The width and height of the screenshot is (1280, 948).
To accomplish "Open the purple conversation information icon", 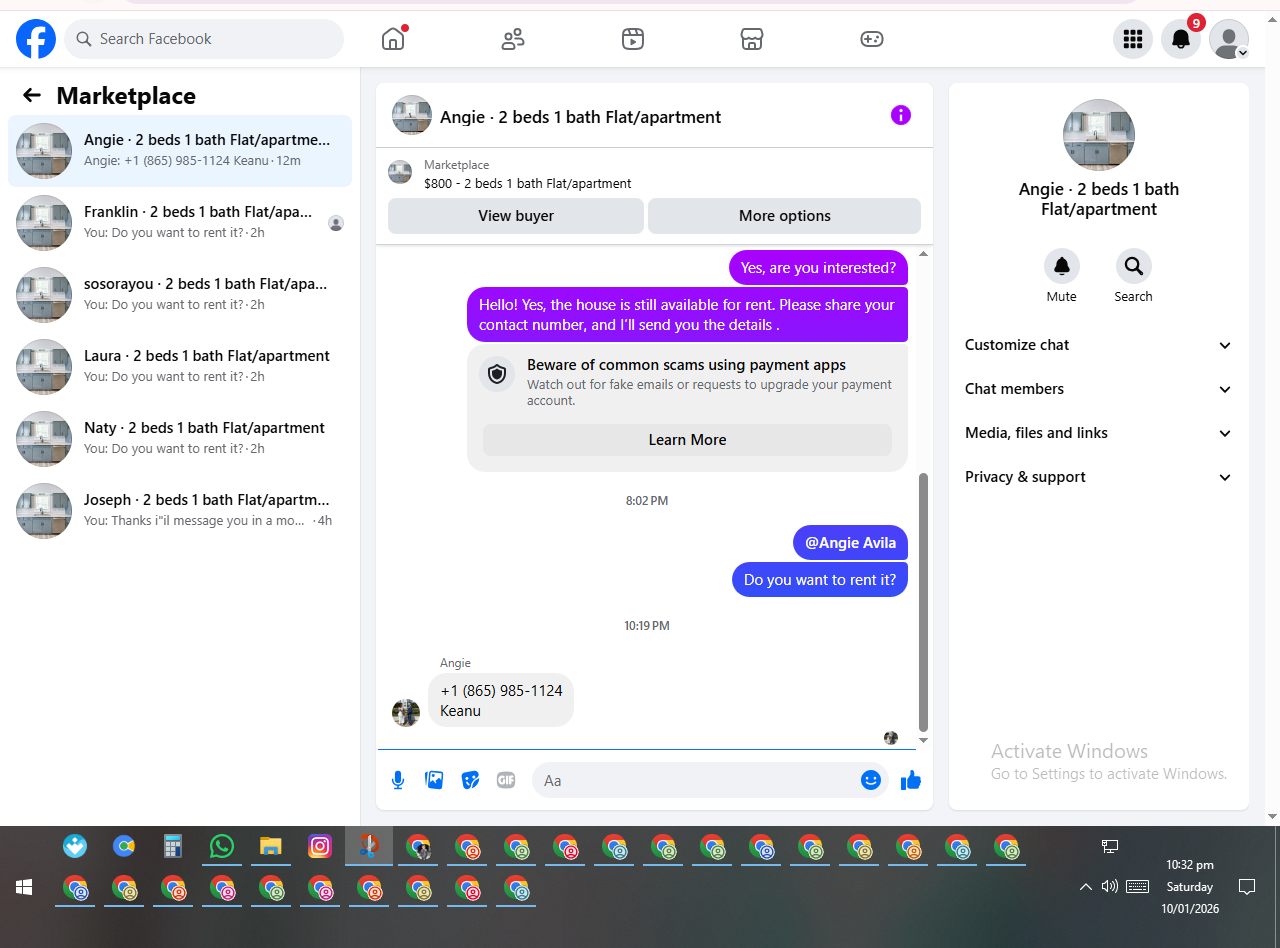I will (x=901, y=115).
